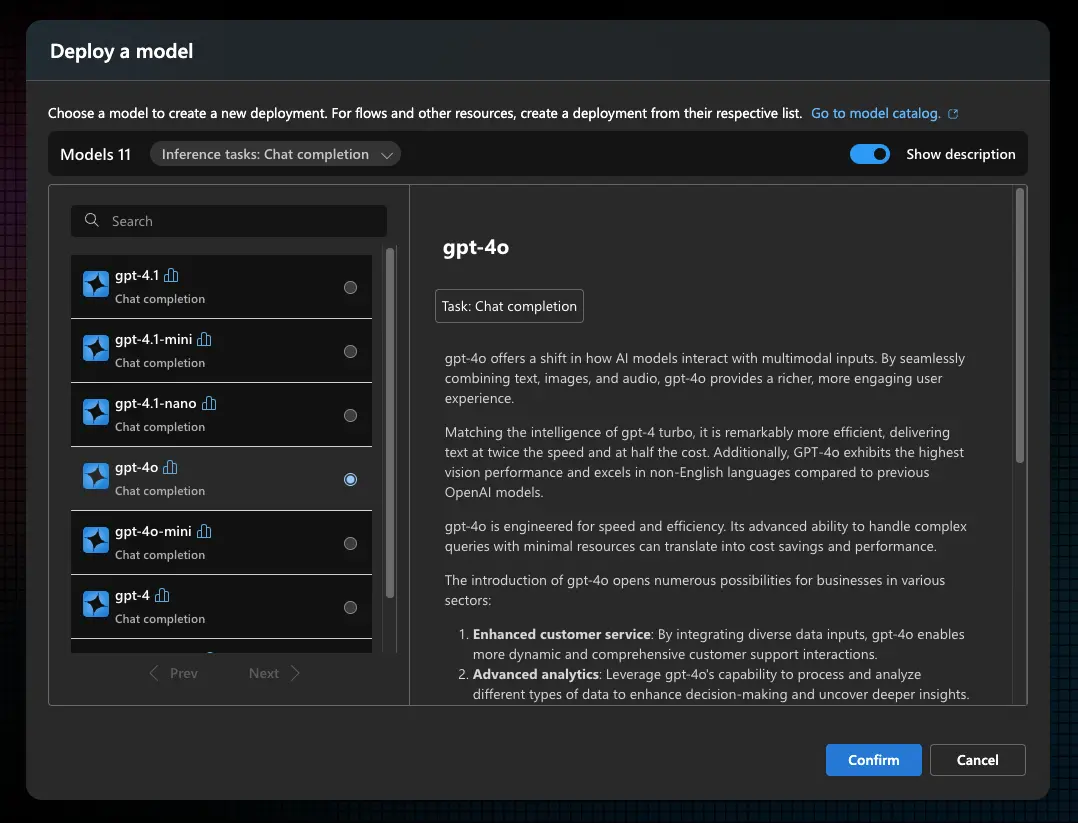Open the Inference tasks filter dropdown
1078x823 pixels.
pos(275,154)
